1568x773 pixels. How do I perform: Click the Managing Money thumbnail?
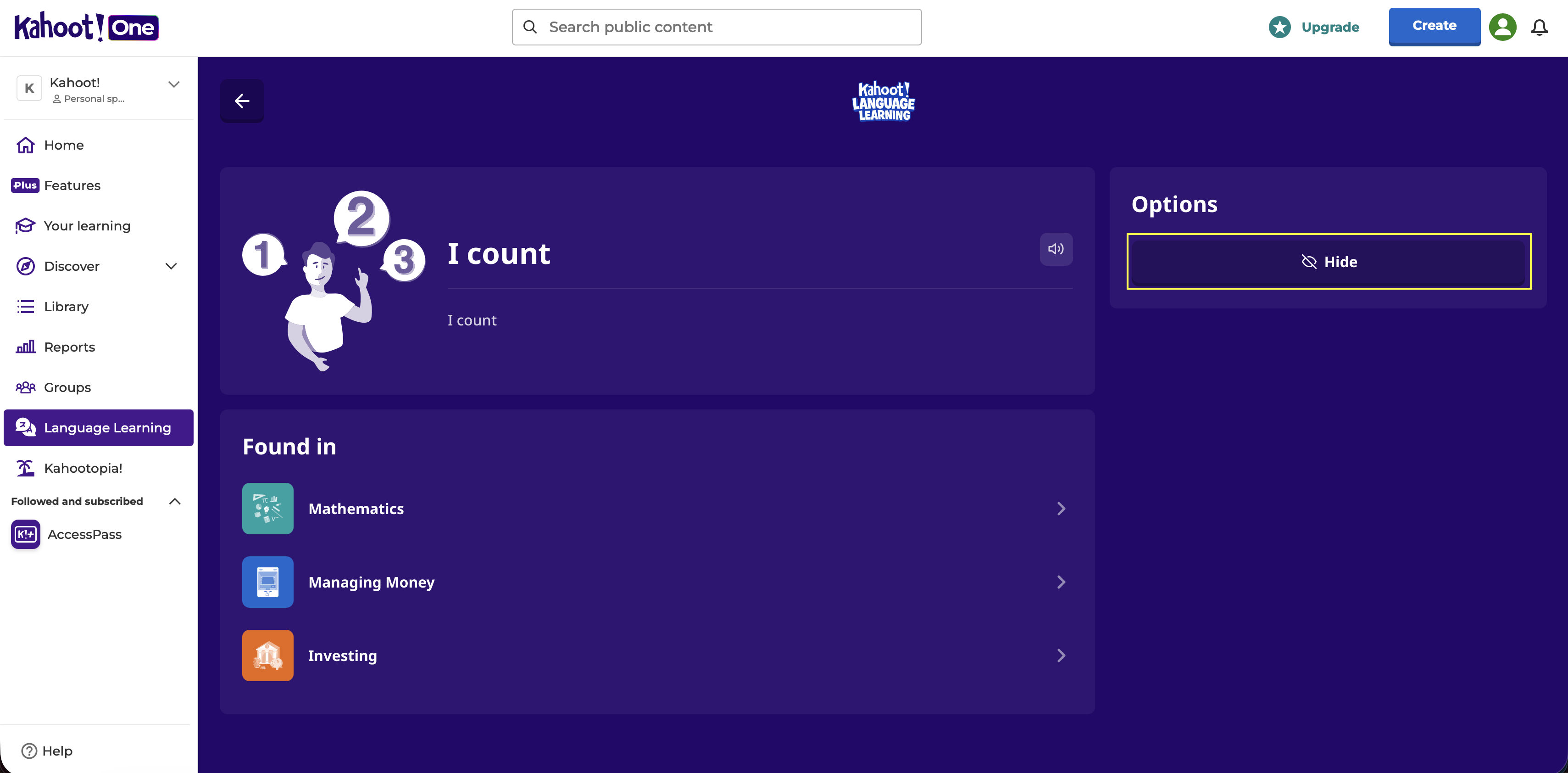[x=268, y=583]
